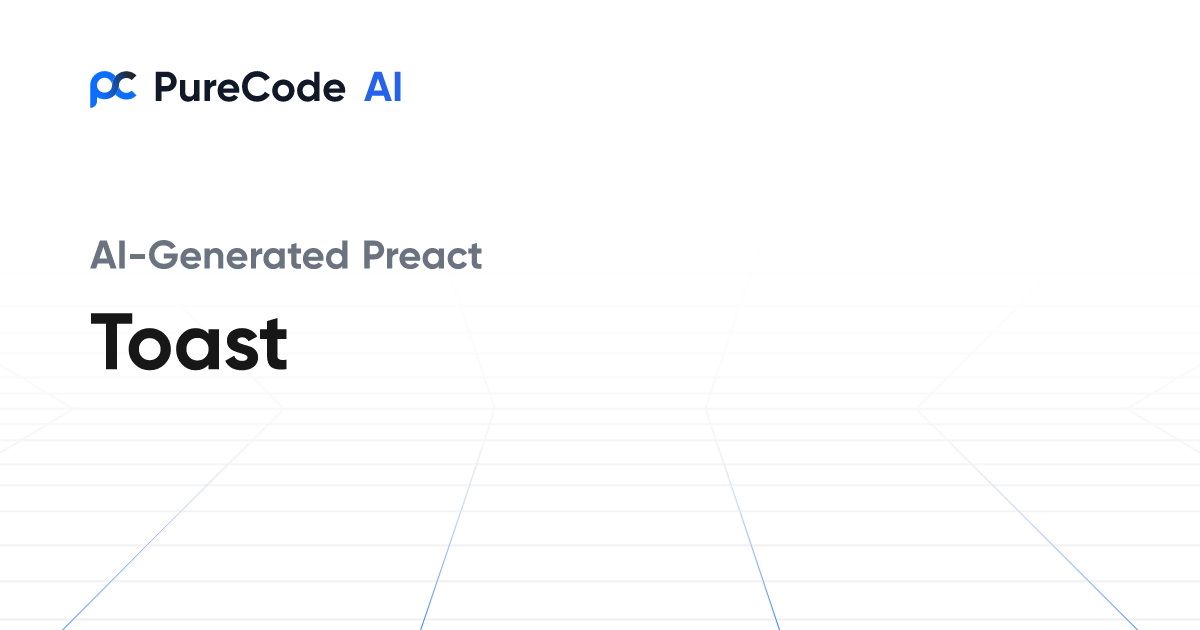The image size is (1200, 630).
Task: Select the word "Preact" in the subtitle
Action: point(422,256)
